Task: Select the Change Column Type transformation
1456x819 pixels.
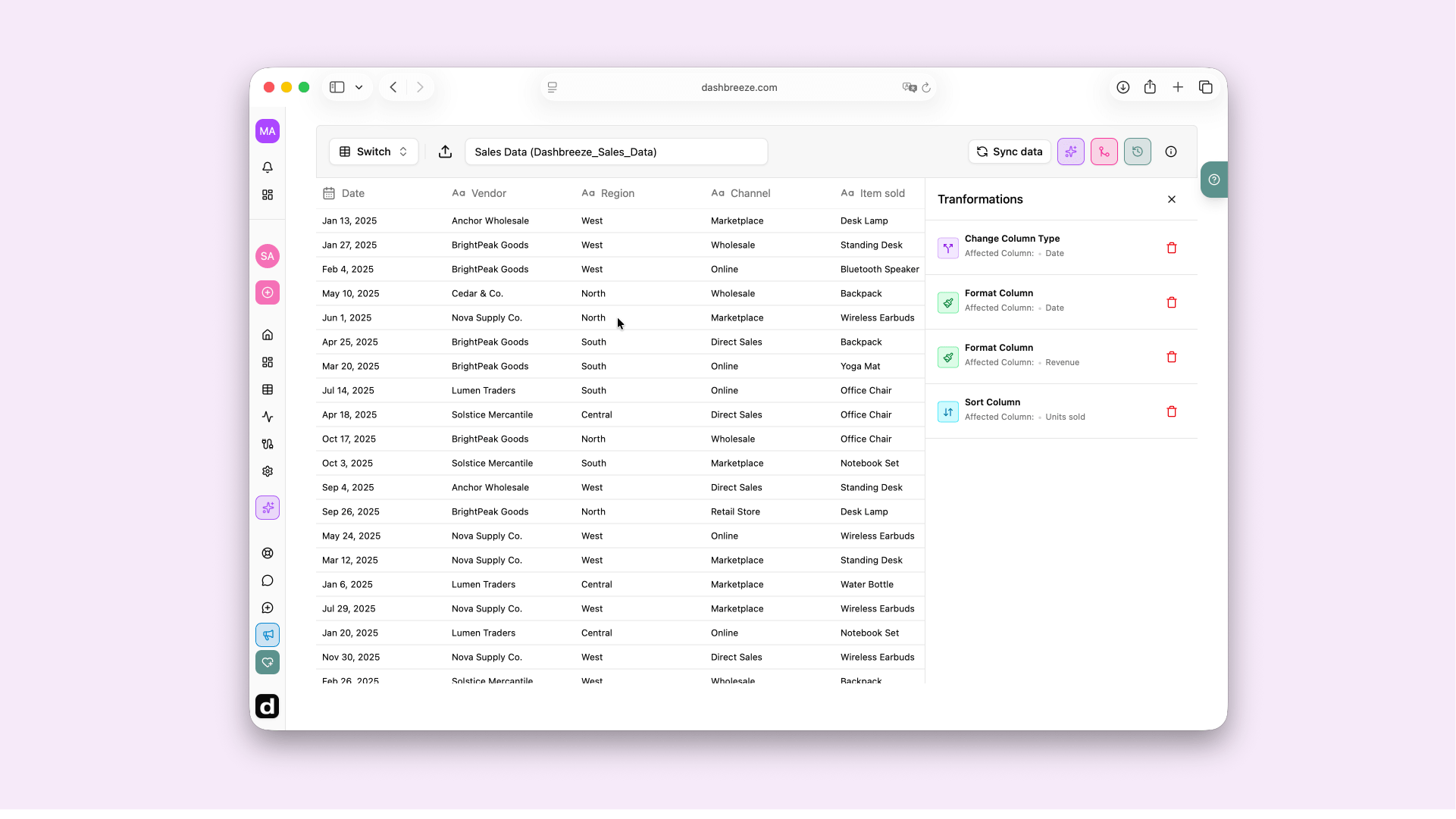Action: point(1061,248)
